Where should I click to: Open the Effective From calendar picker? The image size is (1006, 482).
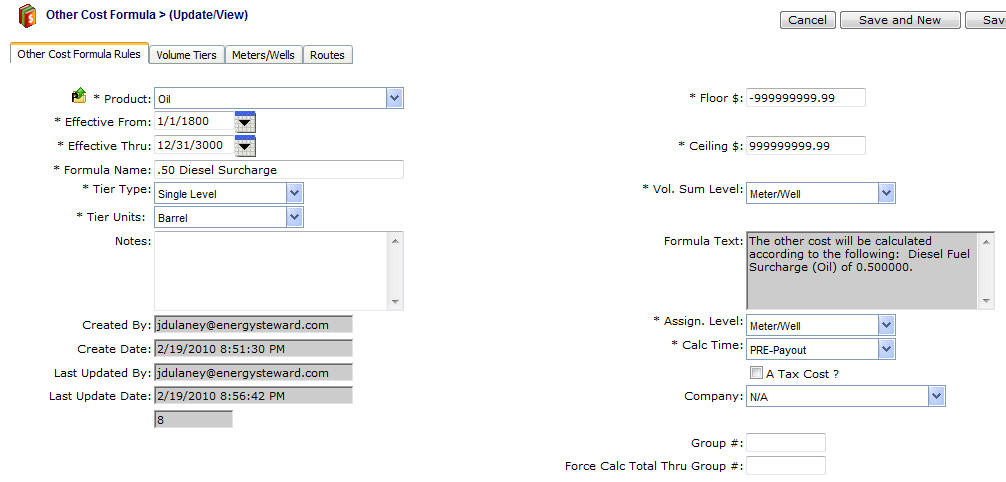click(x=245, y=122)
